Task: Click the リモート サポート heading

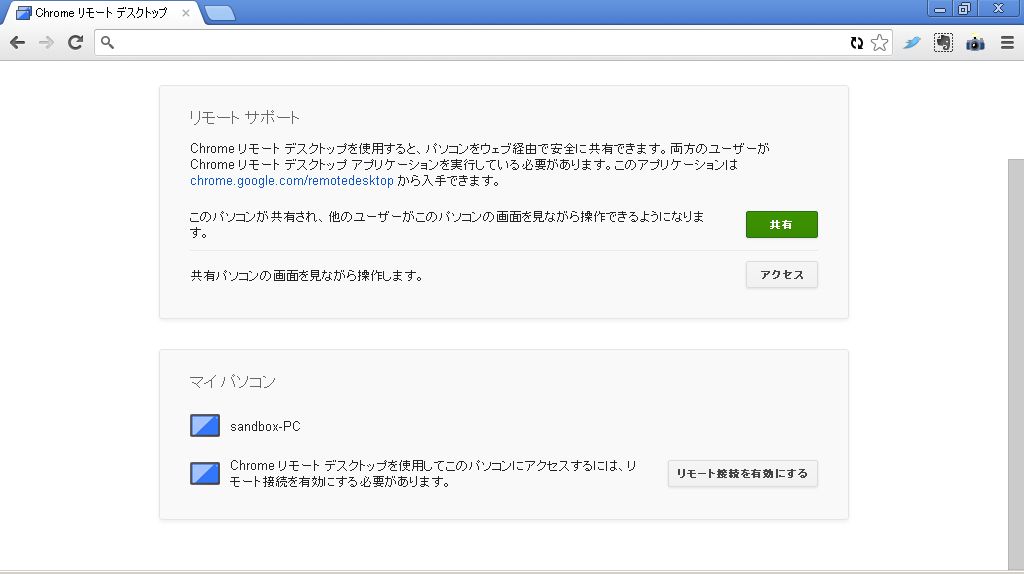Action: coord(244,118)
